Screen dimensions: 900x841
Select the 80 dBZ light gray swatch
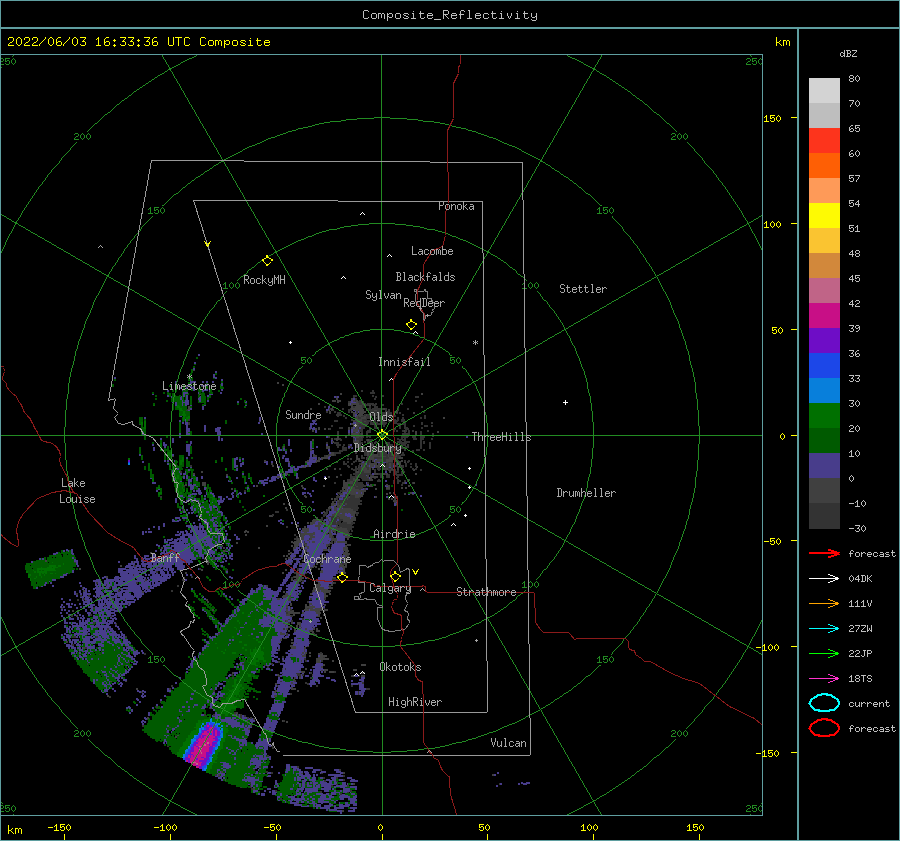pyautogui.click(x=824, y=90)
